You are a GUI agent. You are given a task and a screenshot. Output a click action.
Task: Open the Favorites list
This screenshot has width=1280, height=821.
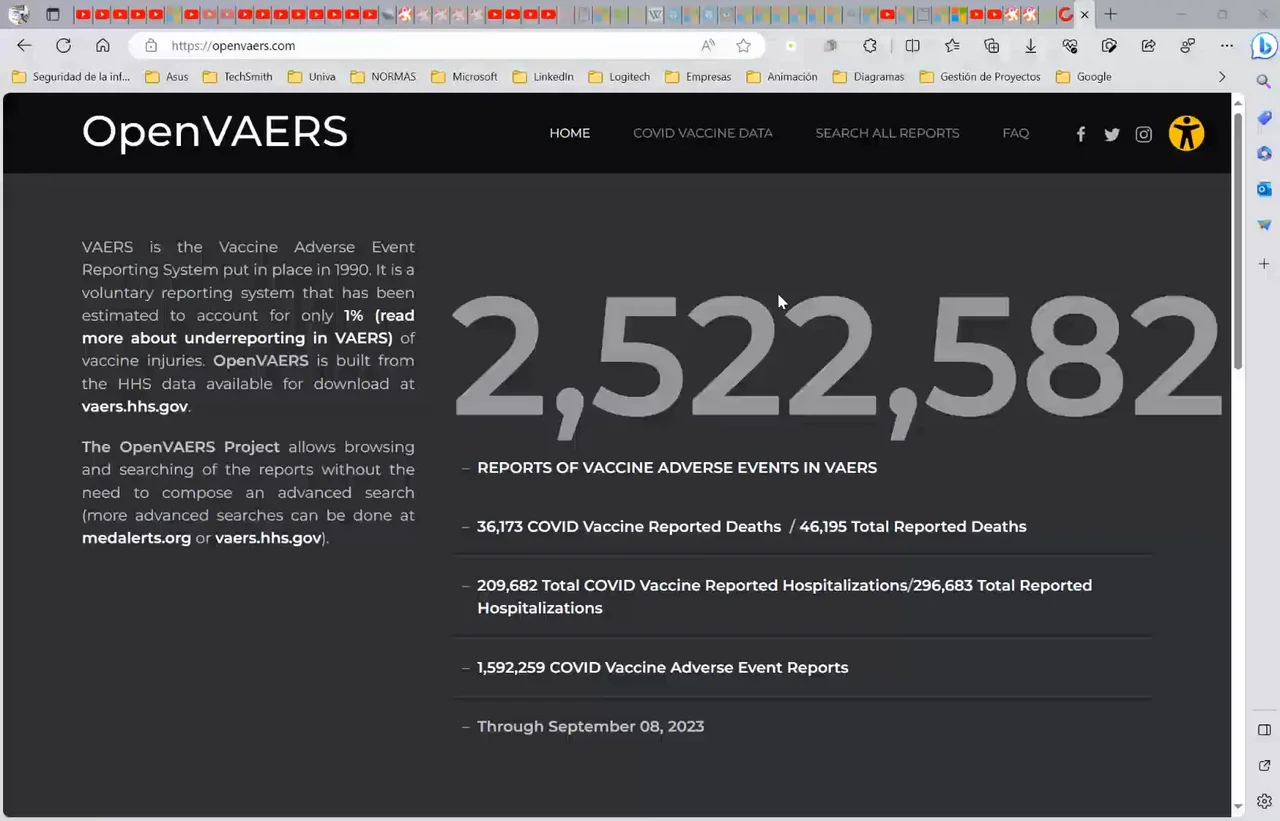tap(952, 45)
